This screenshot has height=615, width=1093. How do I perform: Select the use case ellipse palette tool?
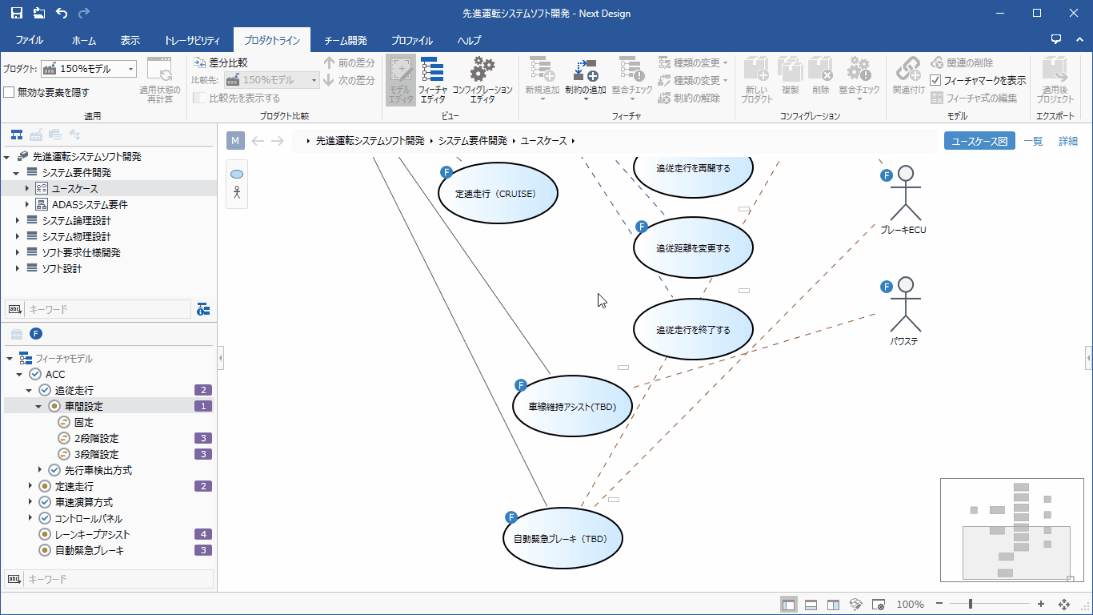coord(237,174)
